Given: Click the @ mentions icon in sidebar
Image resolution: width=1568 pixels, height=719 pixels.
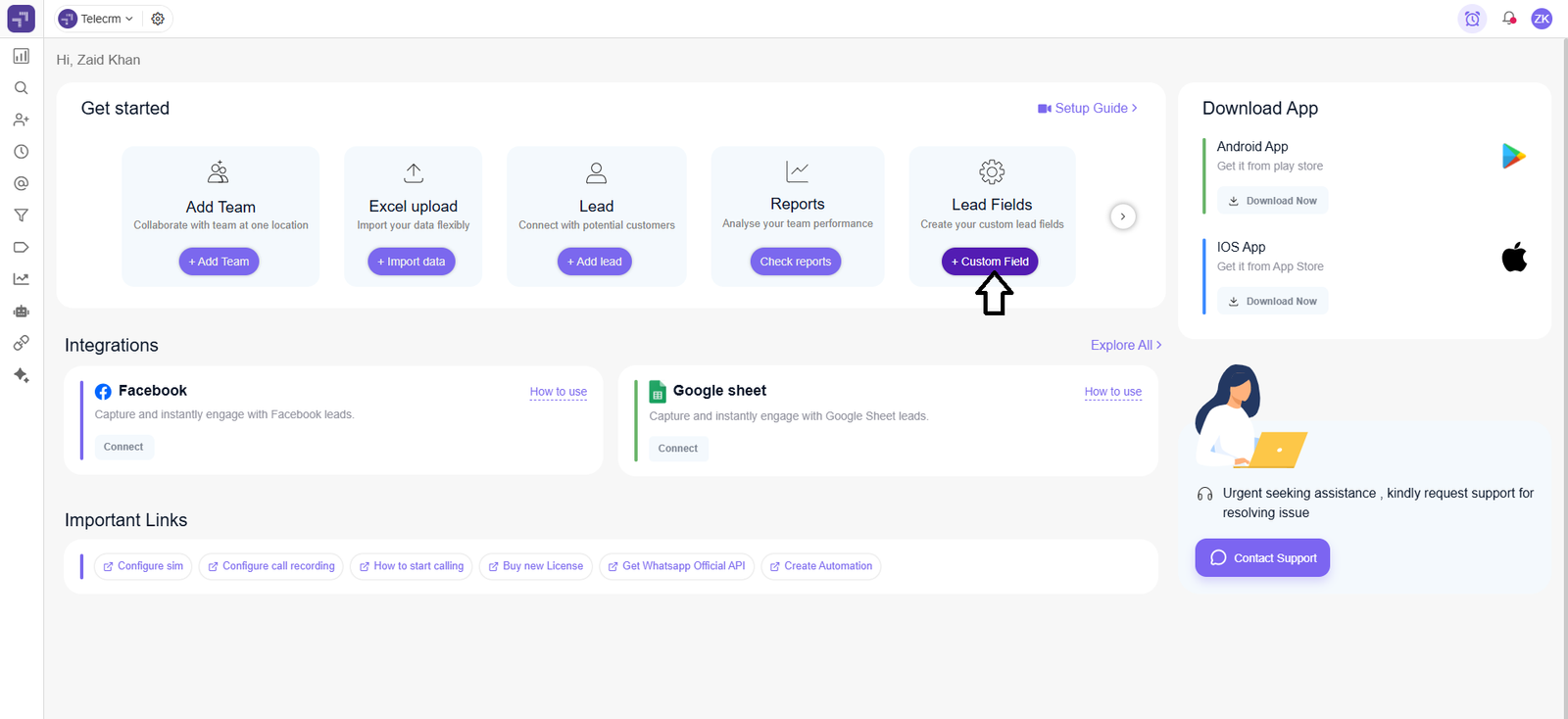Looking at the screenshot, I should 21,183.
